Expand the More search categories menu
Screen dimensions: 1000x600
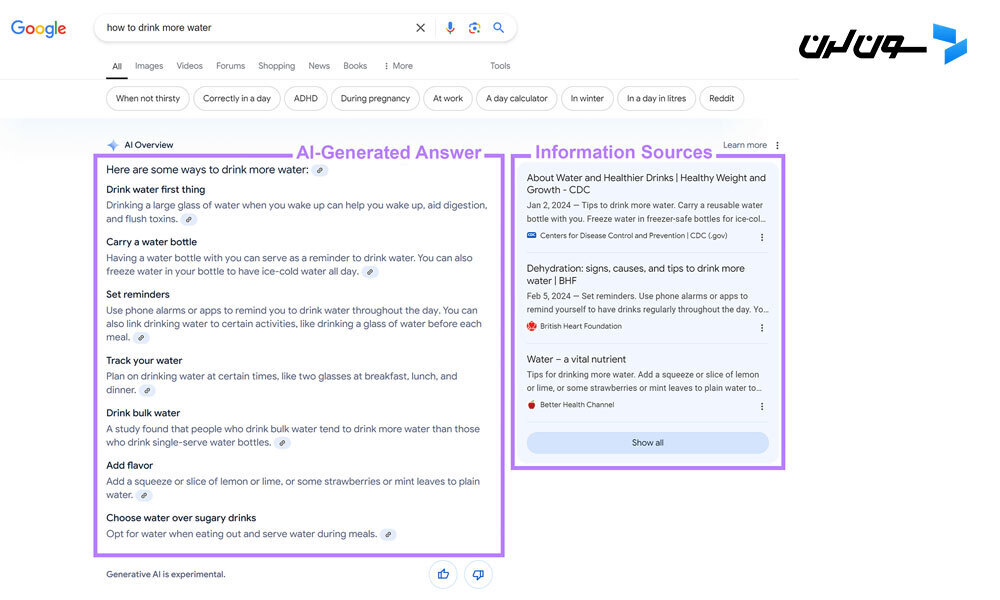coord(398,66)
